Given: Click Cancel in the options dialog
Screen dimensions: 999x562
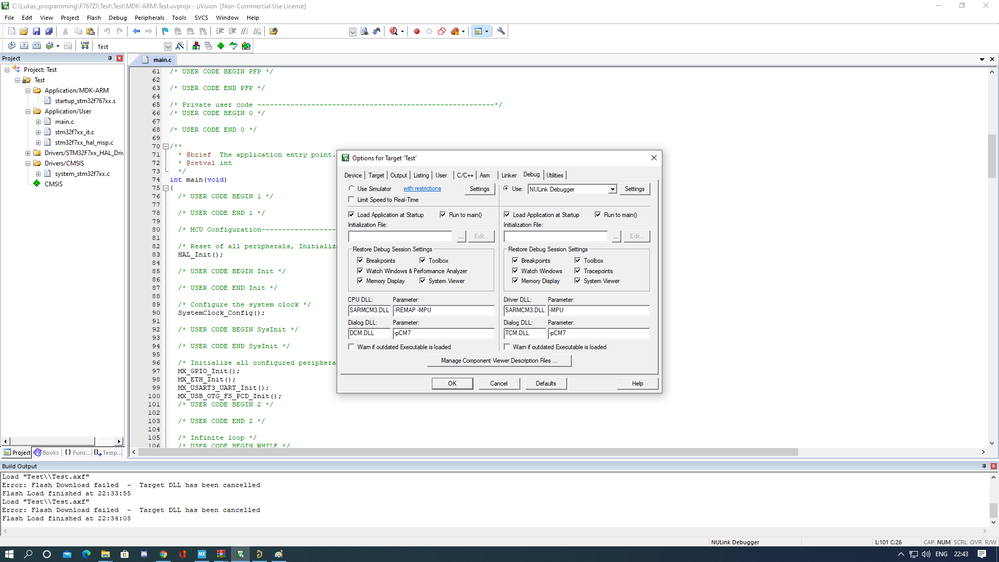Looking at the screenshot, I should coord(499,384).
